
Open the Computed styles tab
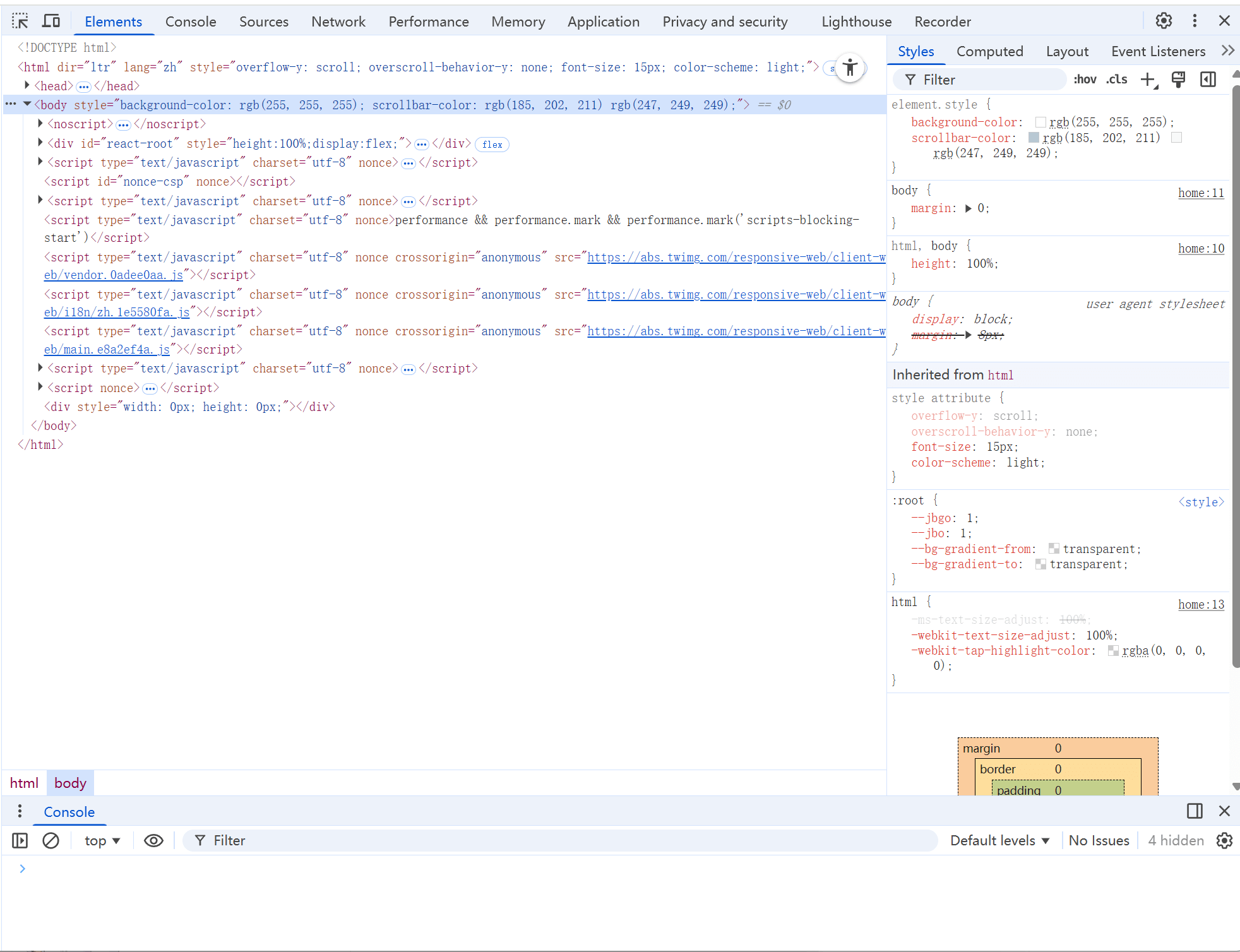989,51
